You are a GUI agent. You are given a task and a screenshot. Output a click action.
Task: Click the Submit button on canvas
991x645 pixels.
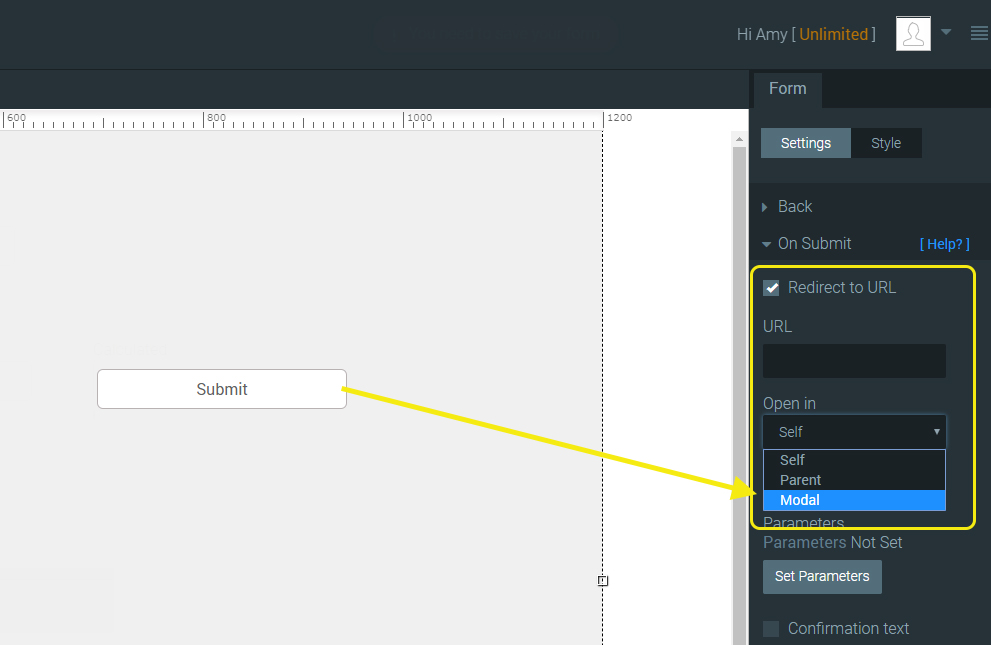222,389
